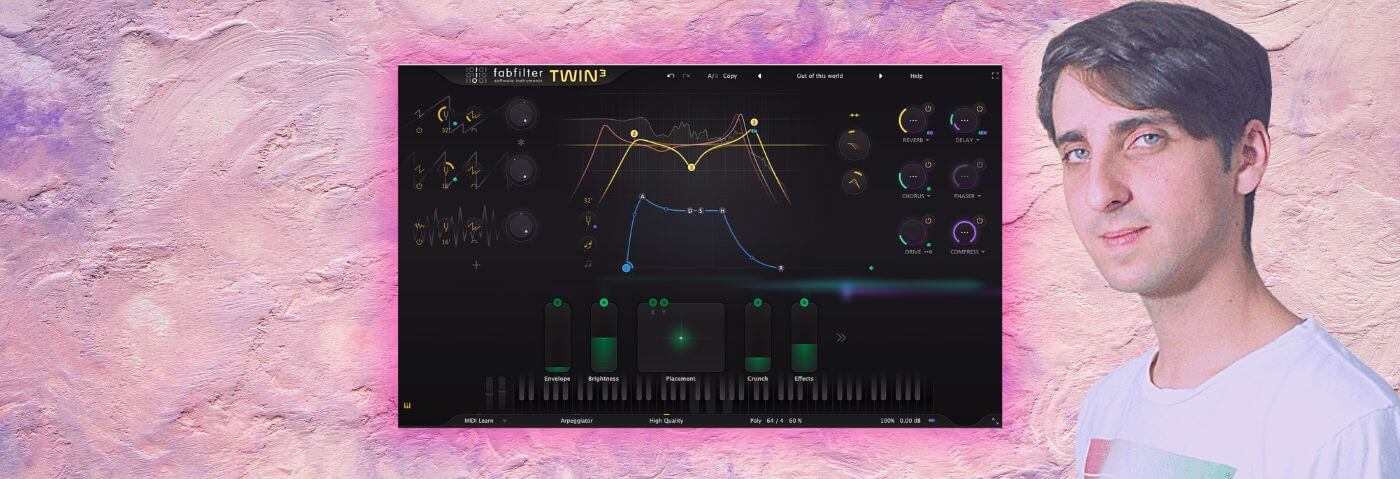Select the envelope hold point H
The image size is (1400, 479).
click(x=722, y=211)
